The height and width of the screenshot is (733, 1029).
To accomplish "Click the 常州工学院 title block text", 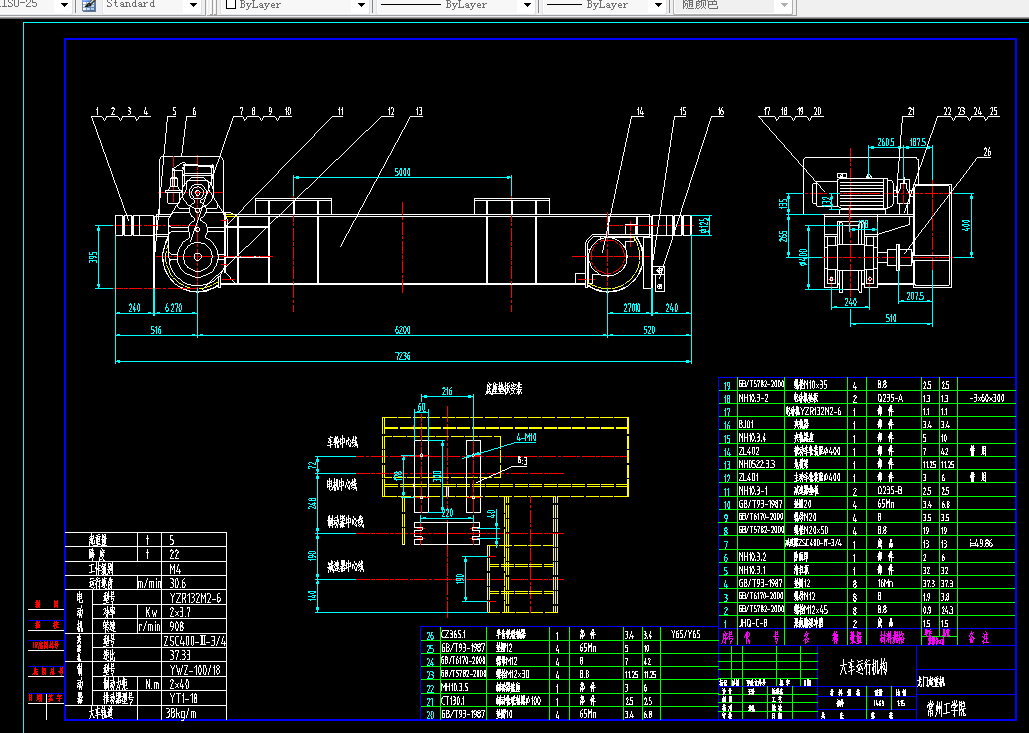I will coord(946,708).
